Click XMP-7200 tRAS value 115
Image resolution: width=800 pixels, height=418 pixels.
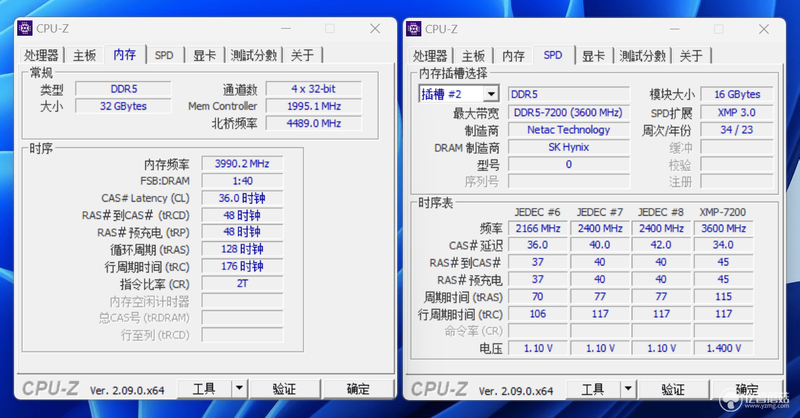723,297
